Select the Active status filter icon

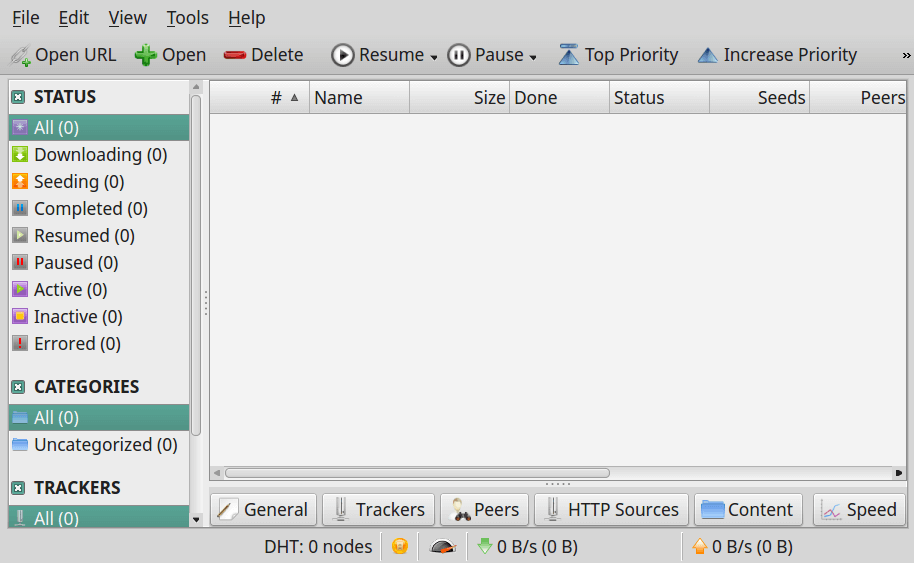click(20, 289)
